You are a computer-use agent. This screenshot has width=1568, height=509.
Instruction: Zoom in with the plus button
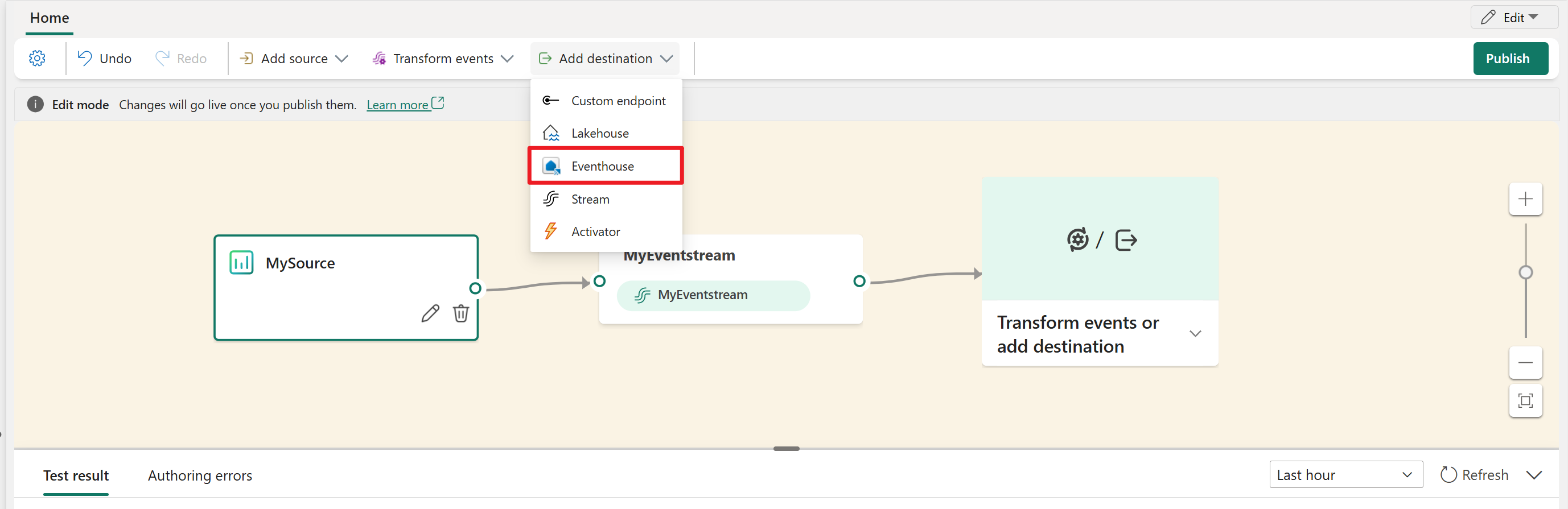[x=1525, y=199]
